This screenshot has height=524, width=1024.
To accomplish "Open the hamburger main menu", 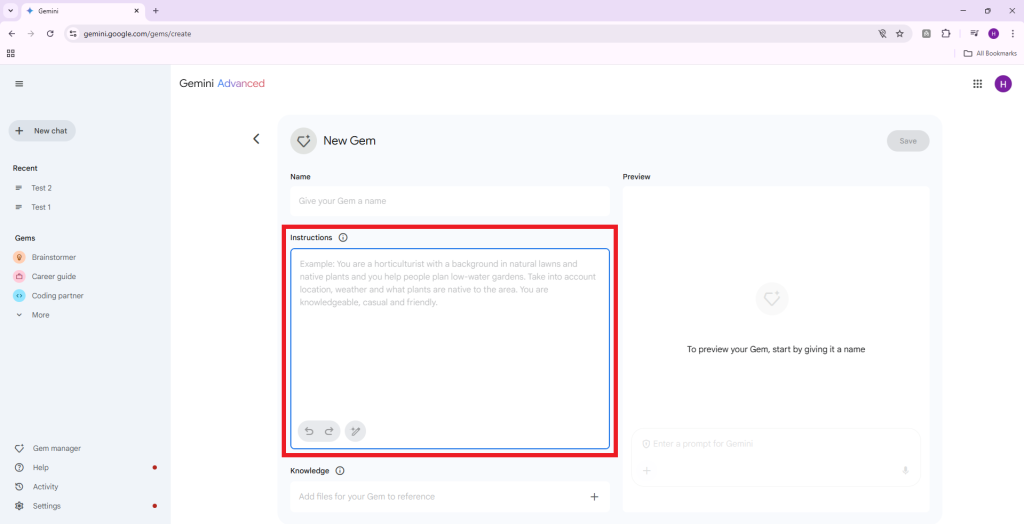I will coord(19,84).
